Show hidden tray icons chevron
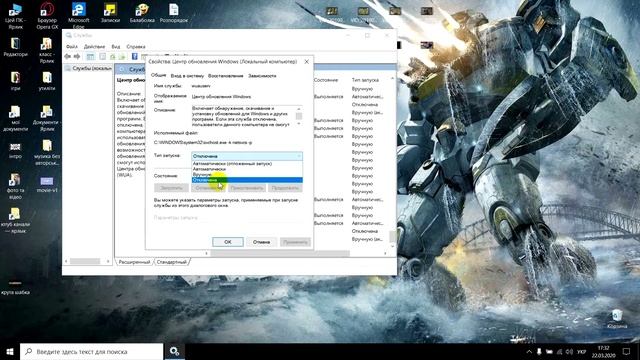 [x=529, y=351]
